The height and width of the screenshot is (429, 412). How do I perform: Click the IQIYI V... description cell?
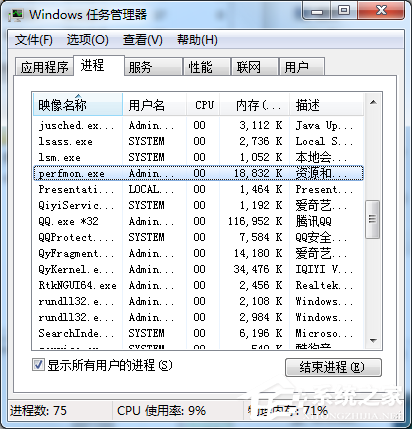pyautogui.click(x=324, y=269)
